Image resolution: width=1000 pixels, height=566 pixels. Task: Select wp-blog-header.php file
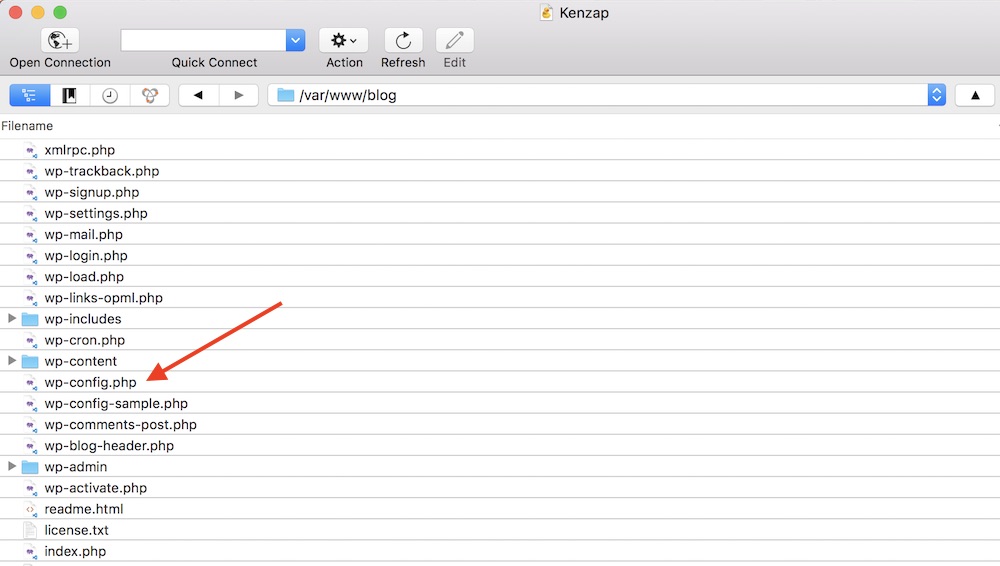click(x=109, y=445)
